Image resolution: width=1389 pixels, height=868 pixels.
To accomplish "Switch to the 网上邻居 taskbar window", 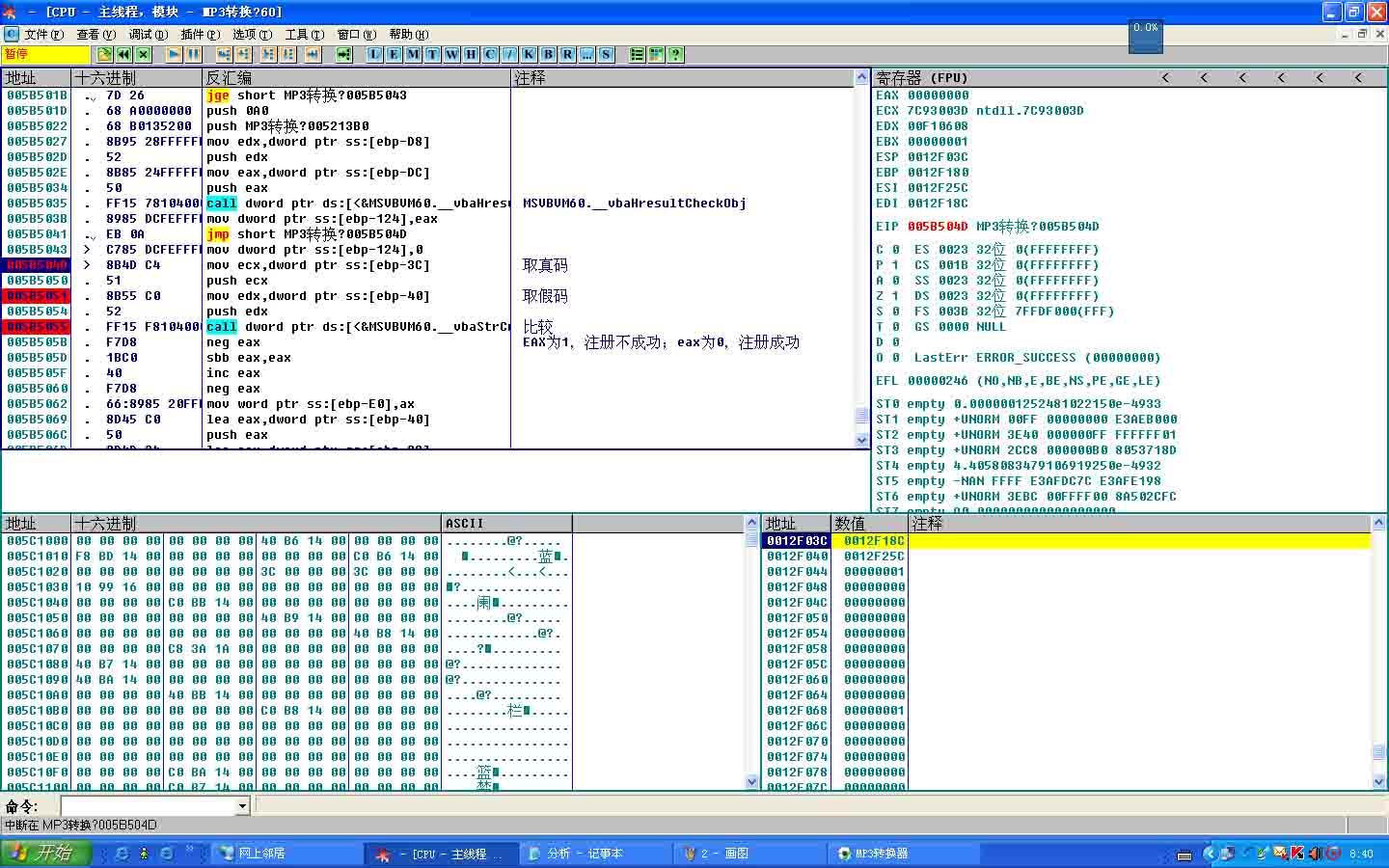I will (x=286, y=854).
